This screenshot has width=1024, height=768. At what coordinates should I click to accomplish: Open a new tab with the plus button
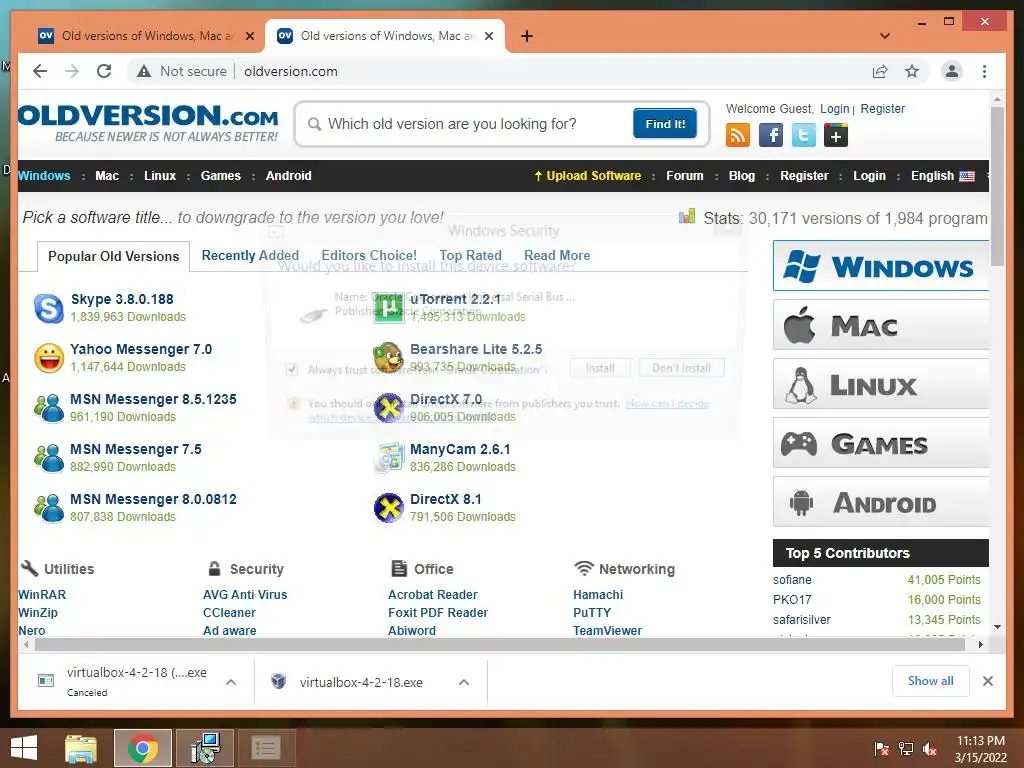pyautogui.click(x=526, y=36)
